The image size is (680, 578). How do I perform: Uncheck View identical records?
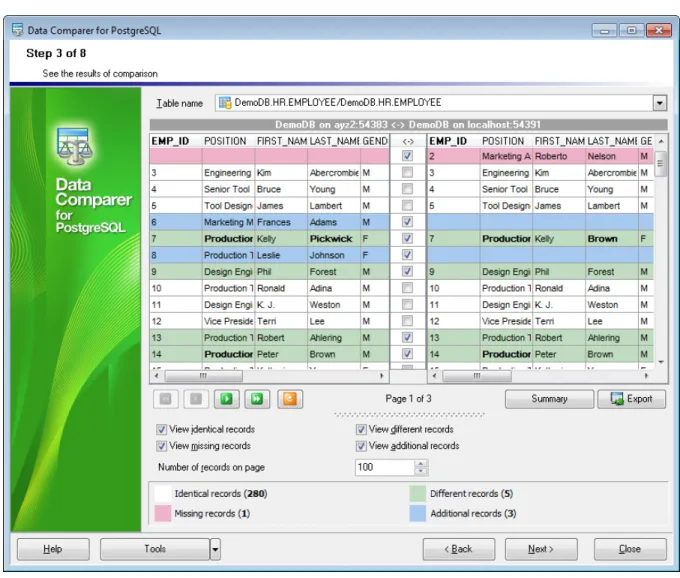[161, 429]
